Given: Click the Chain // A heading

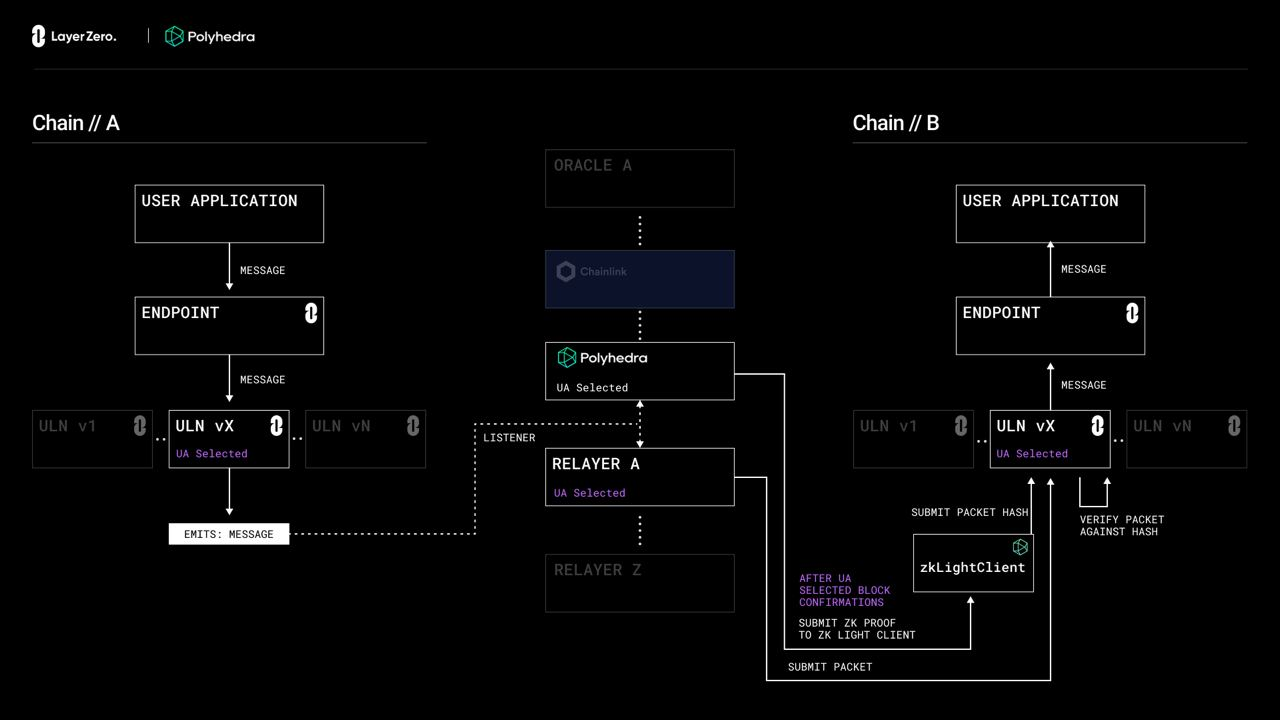Looking at the screenshot, I should tap(76, 123).
